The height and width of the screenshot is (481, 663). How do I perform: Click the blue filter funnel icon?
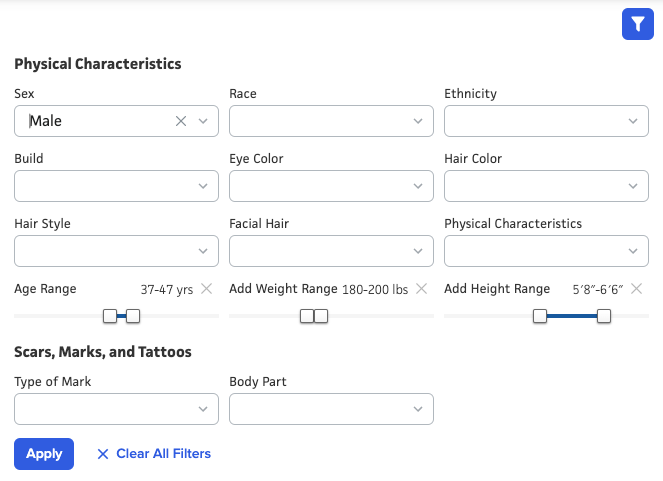pyautogui.click(x=637, y=24)
